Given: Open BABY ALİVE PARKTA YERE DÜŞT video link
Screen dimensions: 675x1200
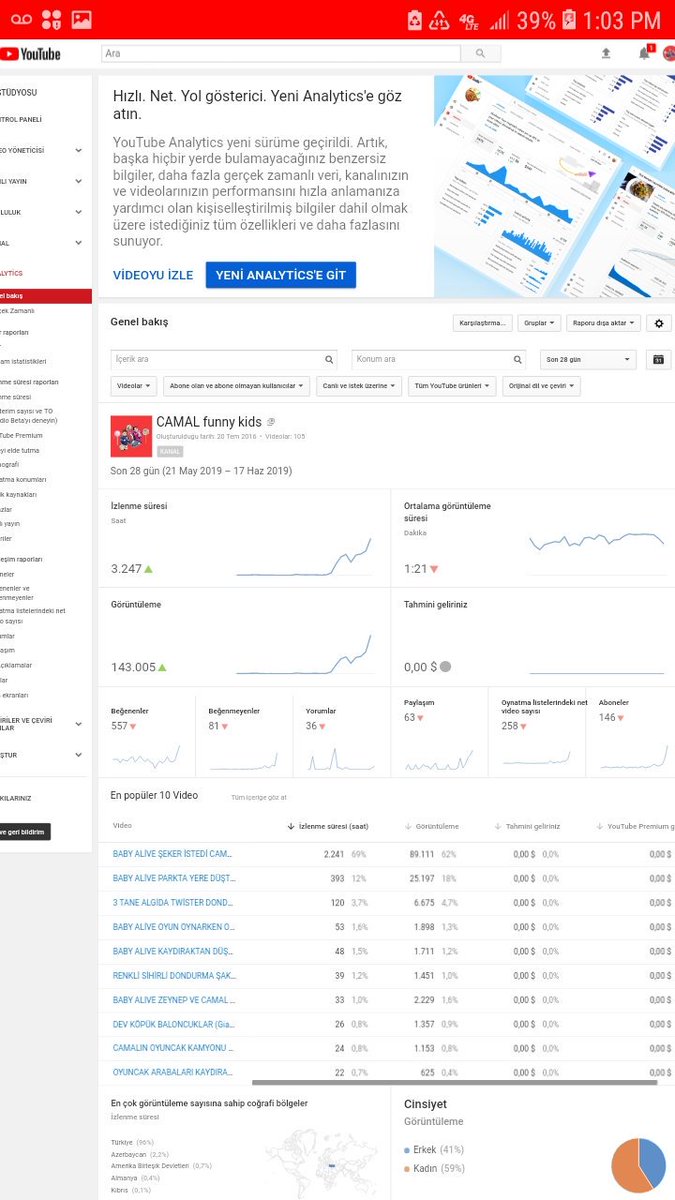Looking at the screenshot, I should (174, 878).
